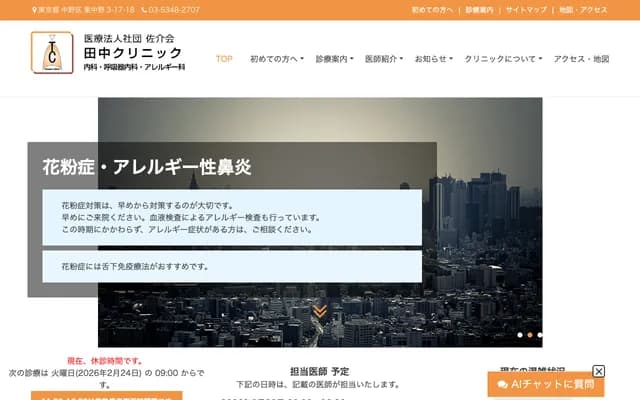Select the third carousel slide dot

(540, 335)
